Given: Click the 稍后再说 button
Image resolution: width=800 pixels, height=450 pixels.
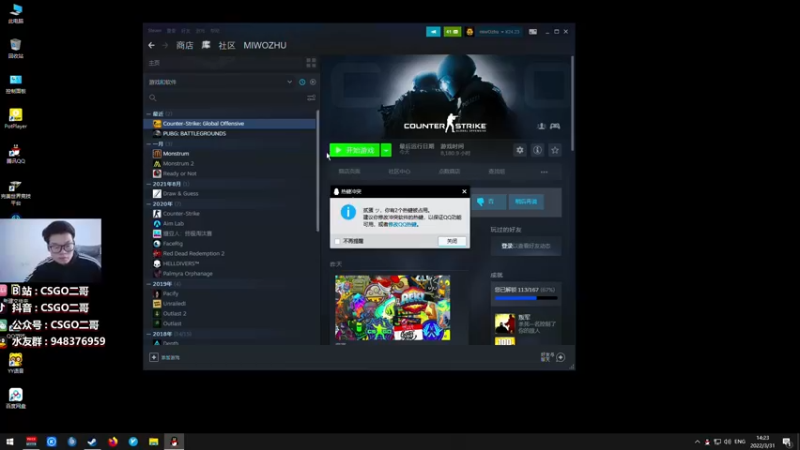Looking at the screenshot, I should [526, 202].
